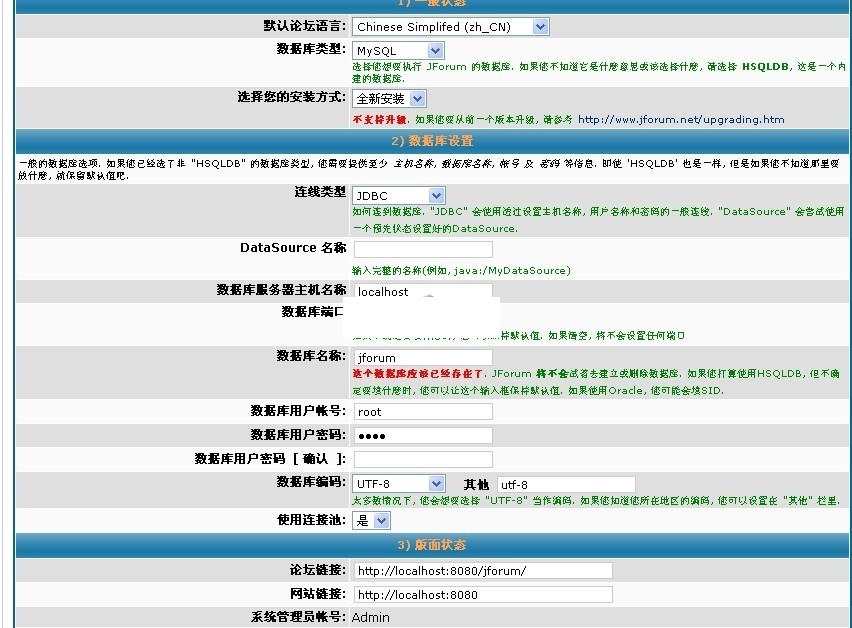The width and height of the screenshot is (852, 628).
Task: Click the Admin administrator account text
Action: pos(371,617)
